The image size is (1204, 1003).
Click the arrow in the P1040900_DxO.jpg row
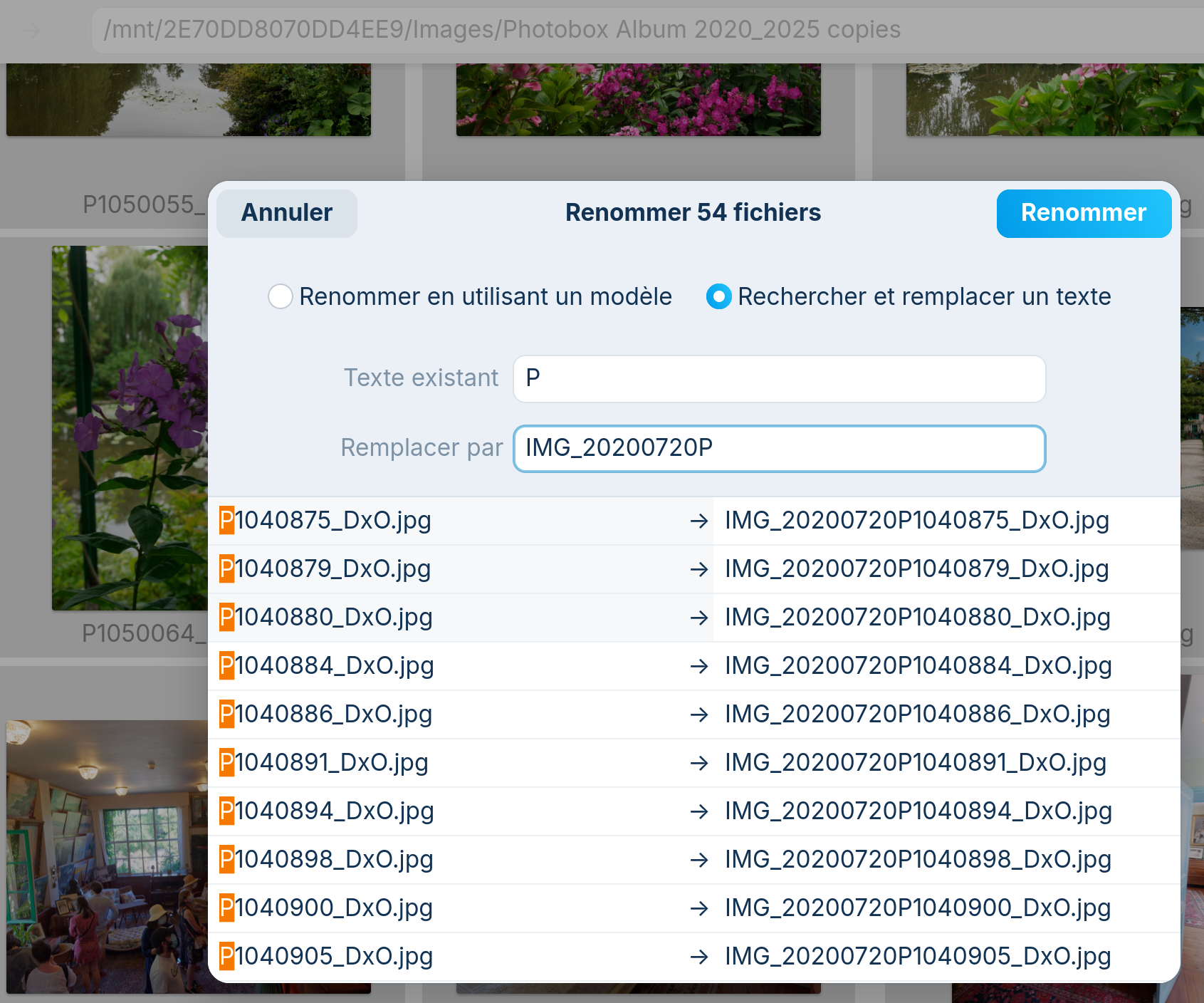pyautogui.click(x=698, y=909)
